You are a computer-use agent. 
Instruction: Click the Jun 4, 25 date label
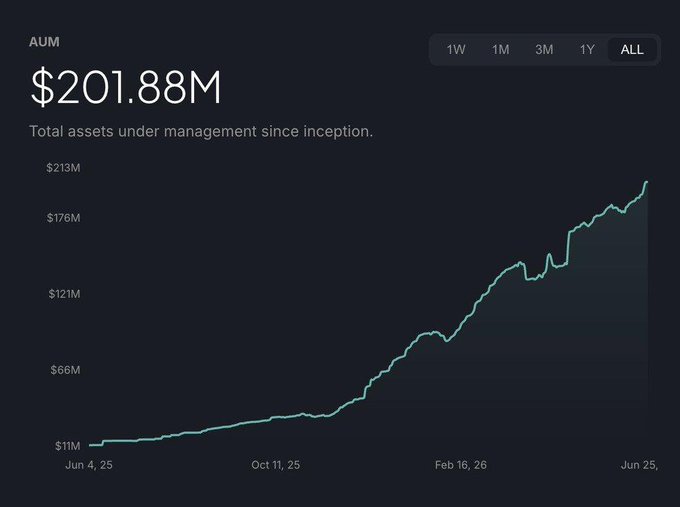pos(89,465)
